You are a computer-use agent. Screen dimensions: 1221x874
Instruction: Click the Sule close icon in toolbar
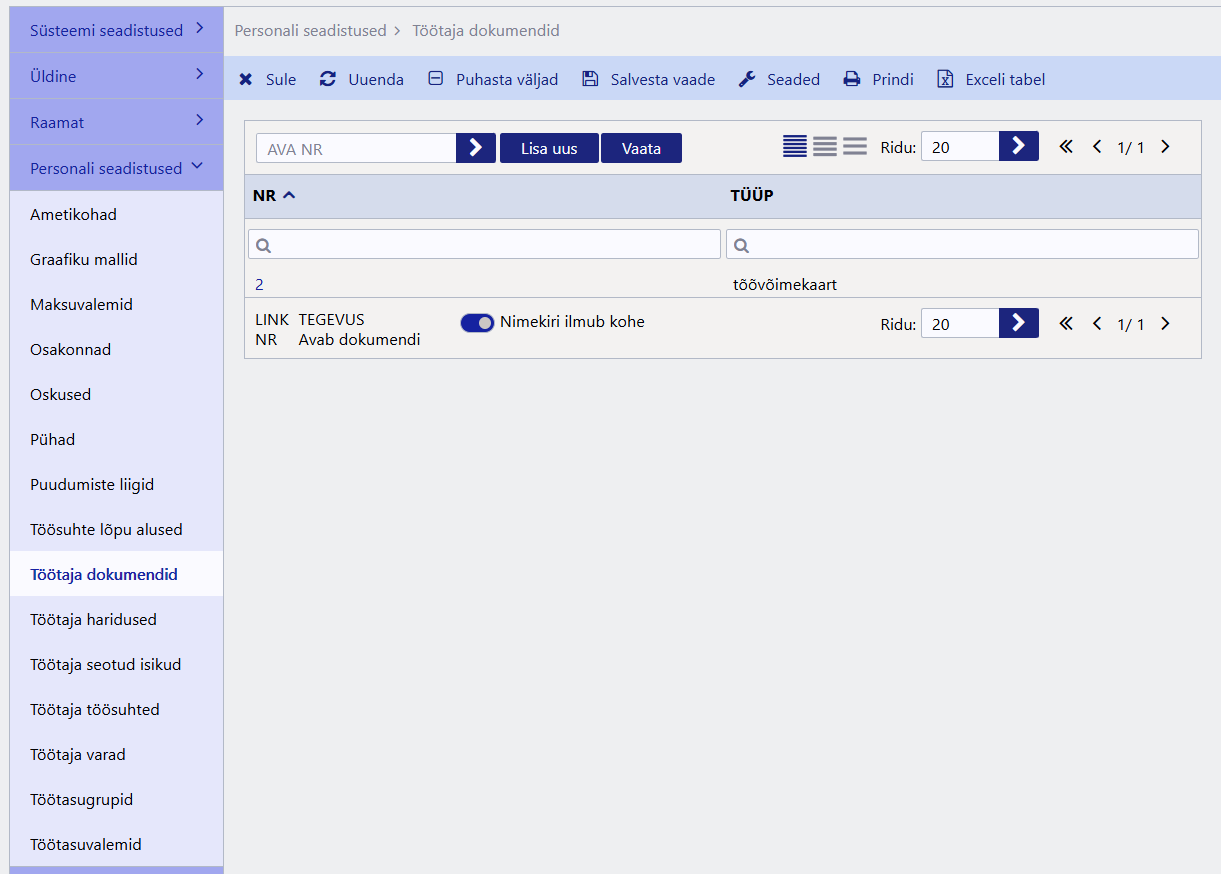point(246,79)
